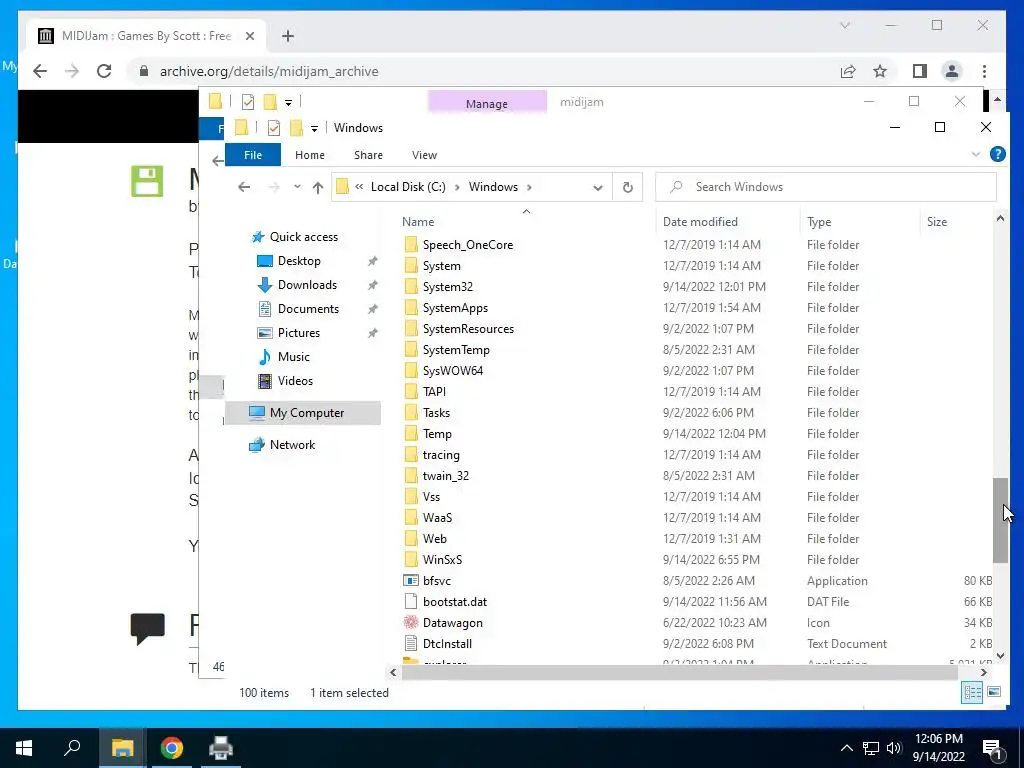Select the twain_32 folder
1024x768 pixels.
pyautogui.click(x=445, y=476)
